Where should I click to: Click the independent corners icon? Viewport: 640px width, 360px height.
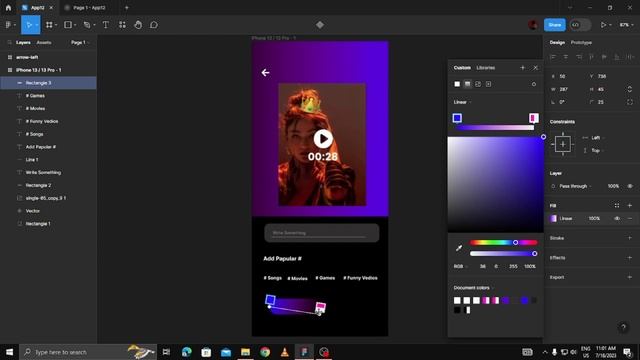pos(630,102)
